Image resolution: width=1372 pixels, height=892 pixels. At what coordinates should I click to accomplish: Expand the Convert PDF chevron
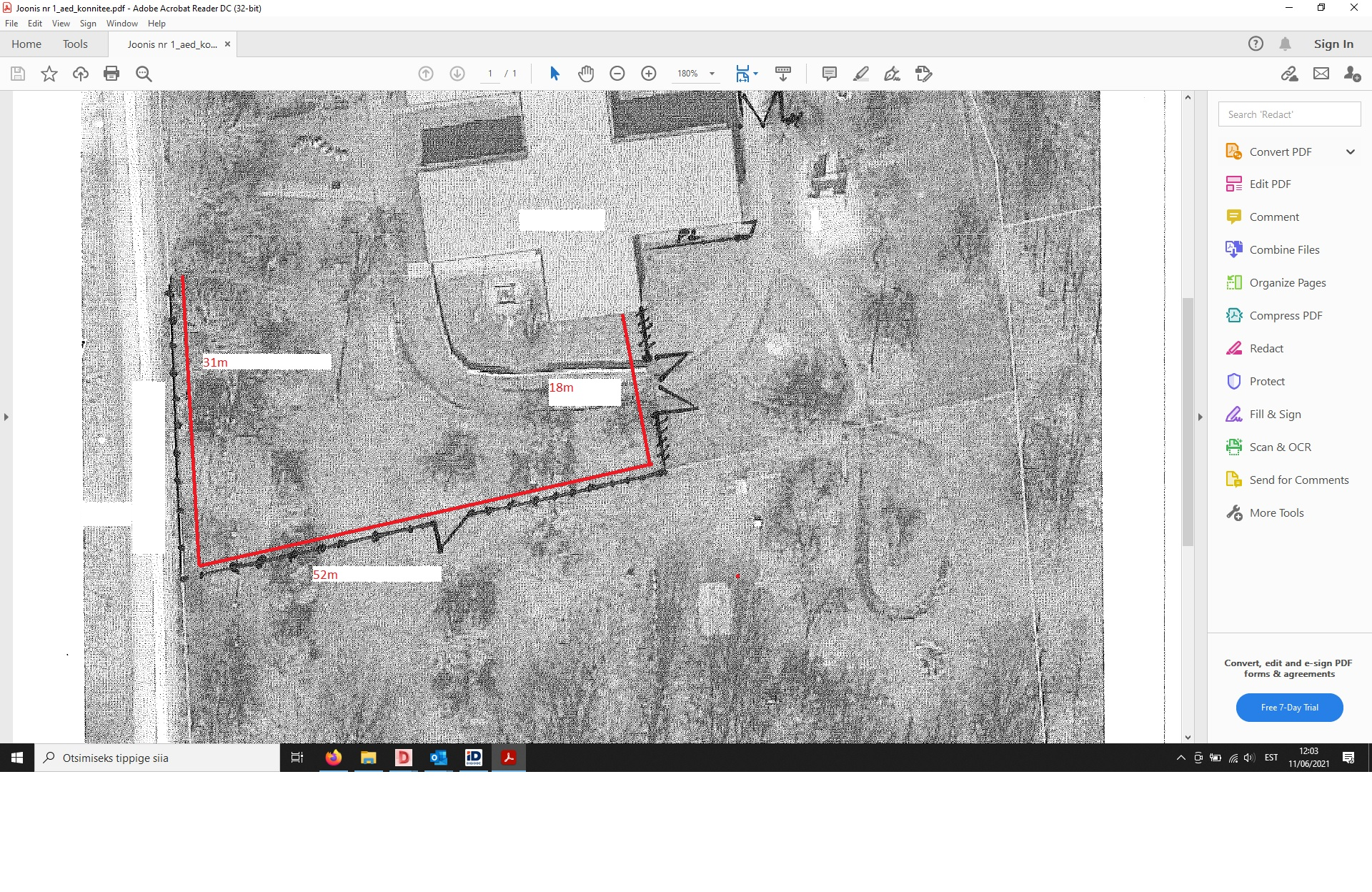pyautogui.click(x=1350, y=152)
